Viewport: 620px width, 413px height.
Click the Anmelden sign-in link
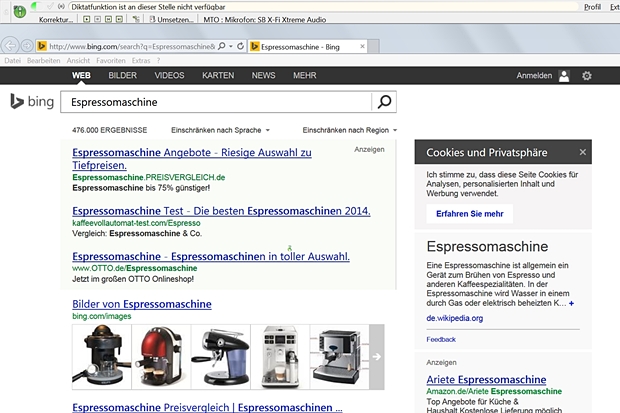(x=534, y=76)
